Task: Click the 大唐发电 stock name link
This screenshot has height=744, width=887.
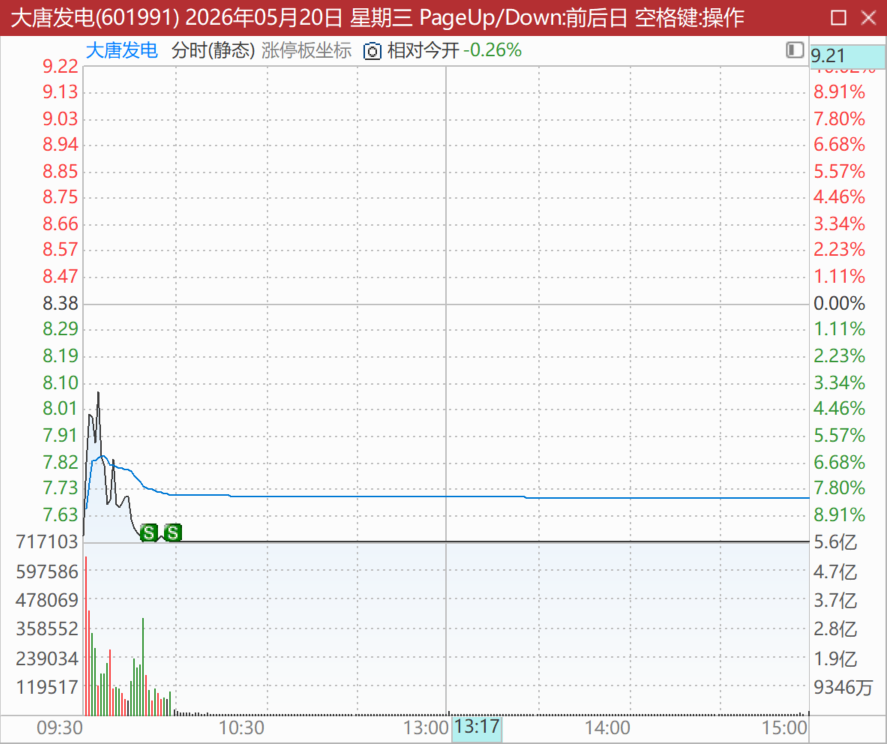Action: click(x=122, y=50)
